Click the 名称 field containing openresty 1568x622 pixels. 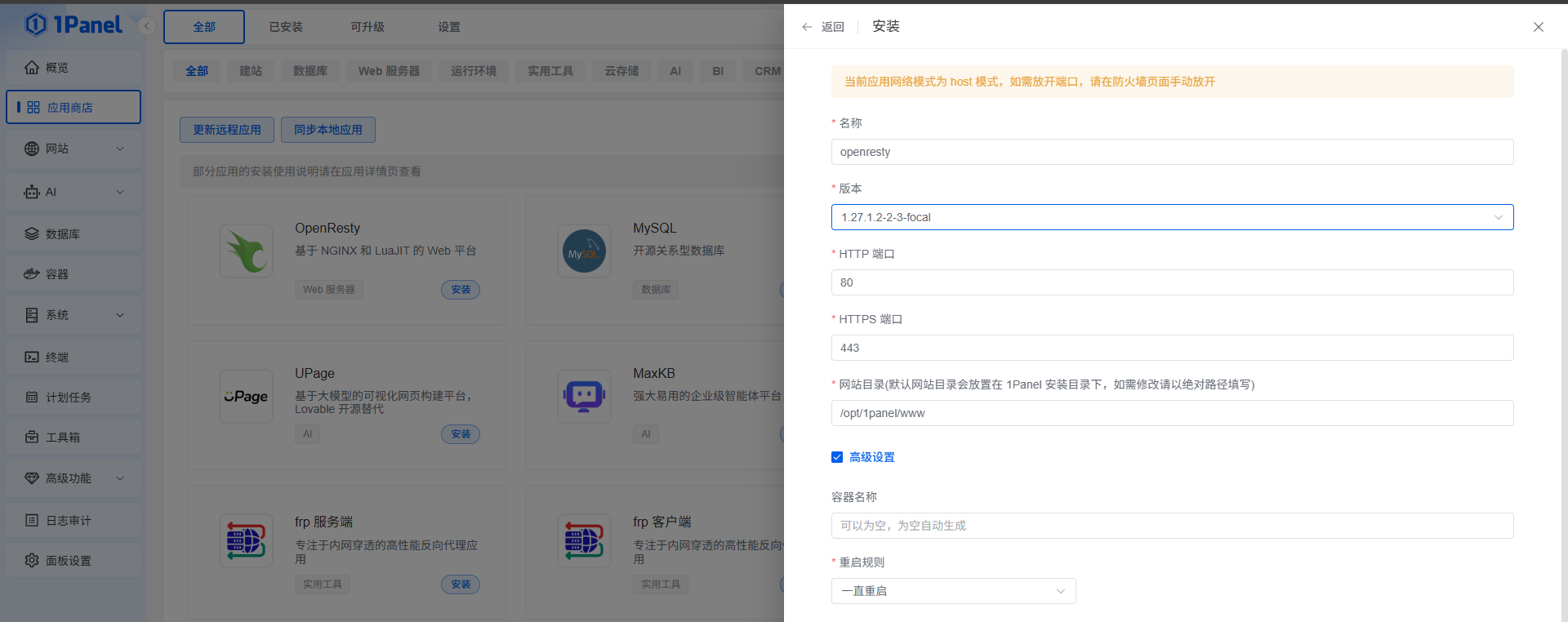1172,152
